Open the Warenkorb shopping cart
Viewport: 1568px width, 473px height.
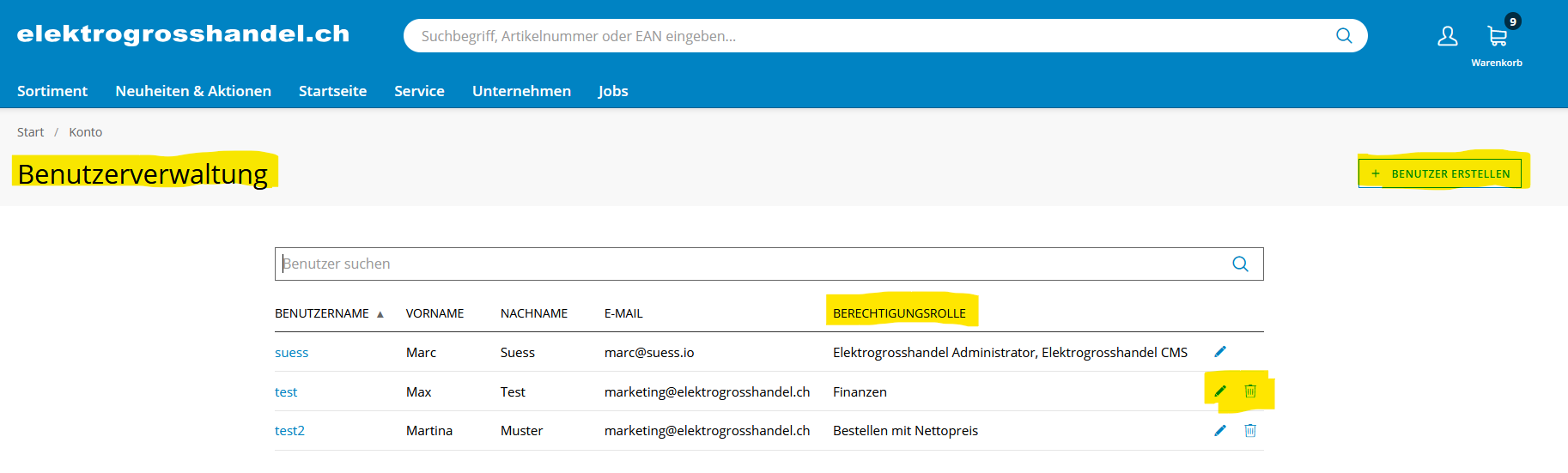point(1497,43)
